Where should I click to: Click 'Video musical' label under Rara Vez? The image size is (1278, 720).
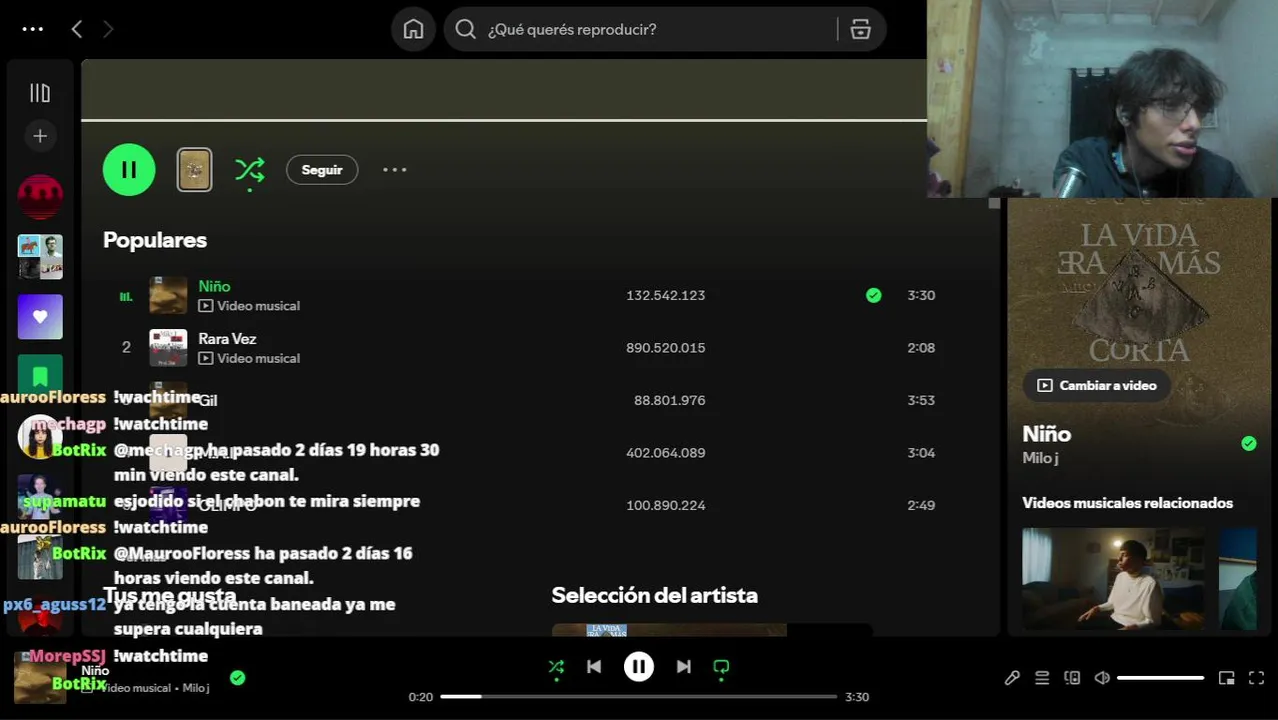(258, 358)
